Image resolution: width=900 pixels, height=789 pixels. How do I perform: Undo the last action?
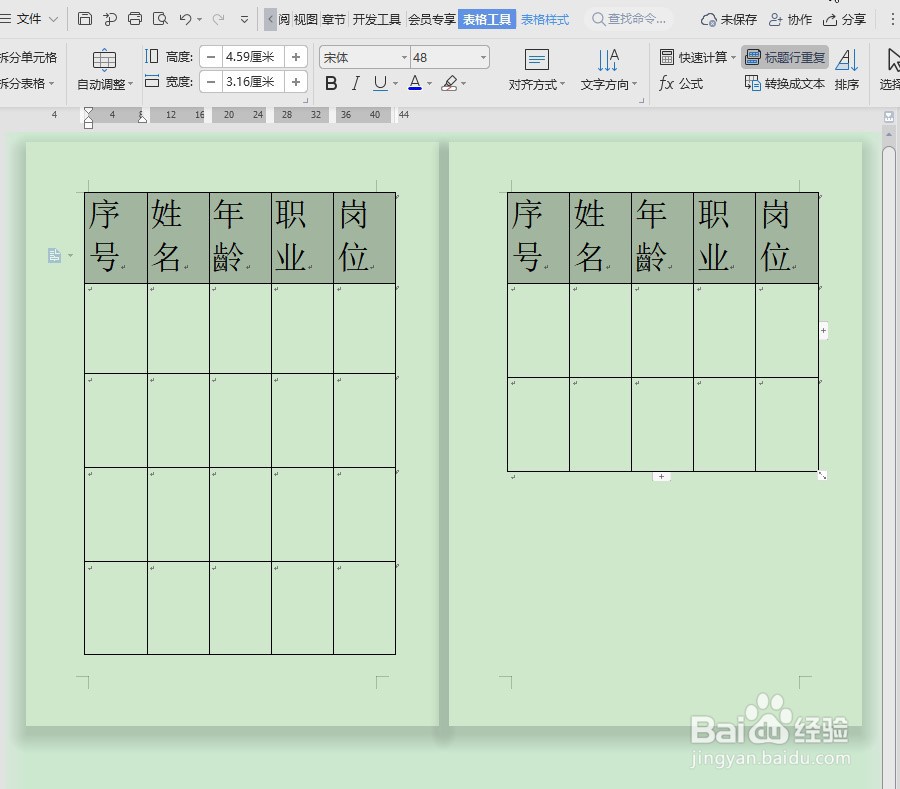coord(185,18)
